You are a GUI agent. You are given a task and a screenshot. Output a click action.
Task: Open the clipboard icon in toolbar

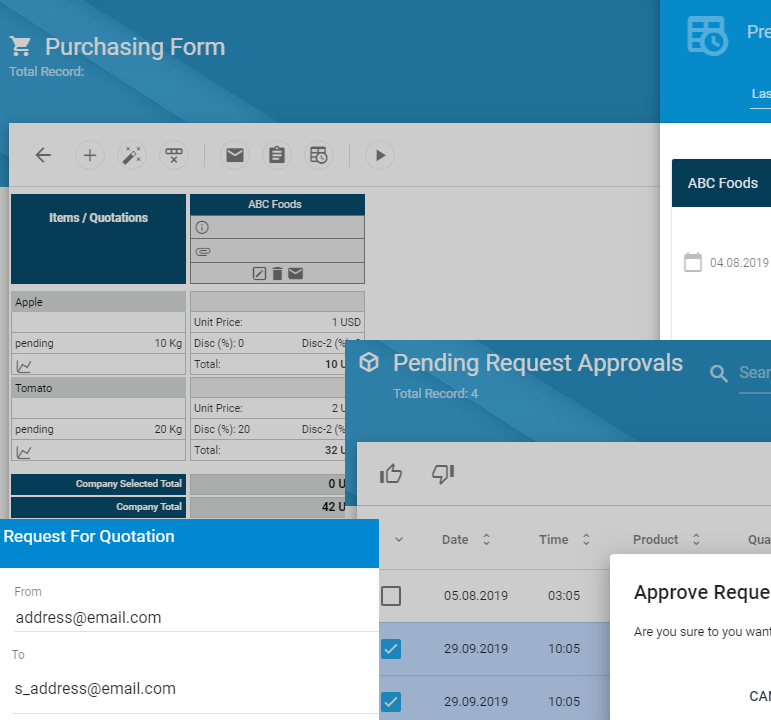277,155
